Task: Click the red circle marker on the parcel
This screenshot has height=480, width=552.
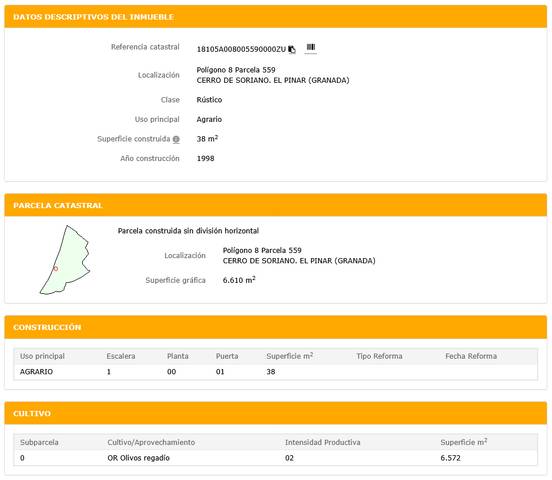Action: pos(55,269)
